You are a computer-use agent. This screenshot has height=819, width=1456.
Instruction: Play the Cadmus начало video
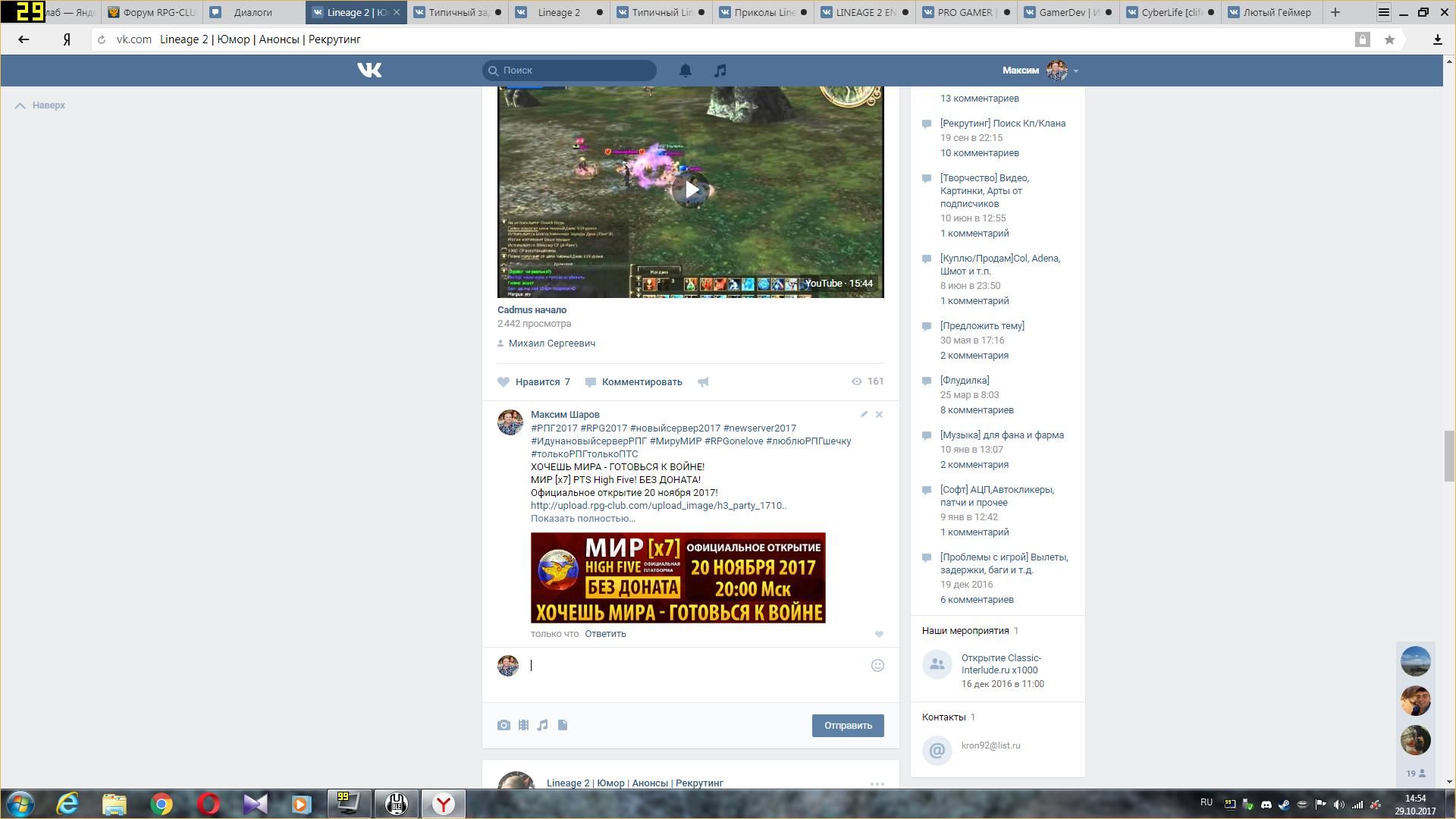[690, 190]
